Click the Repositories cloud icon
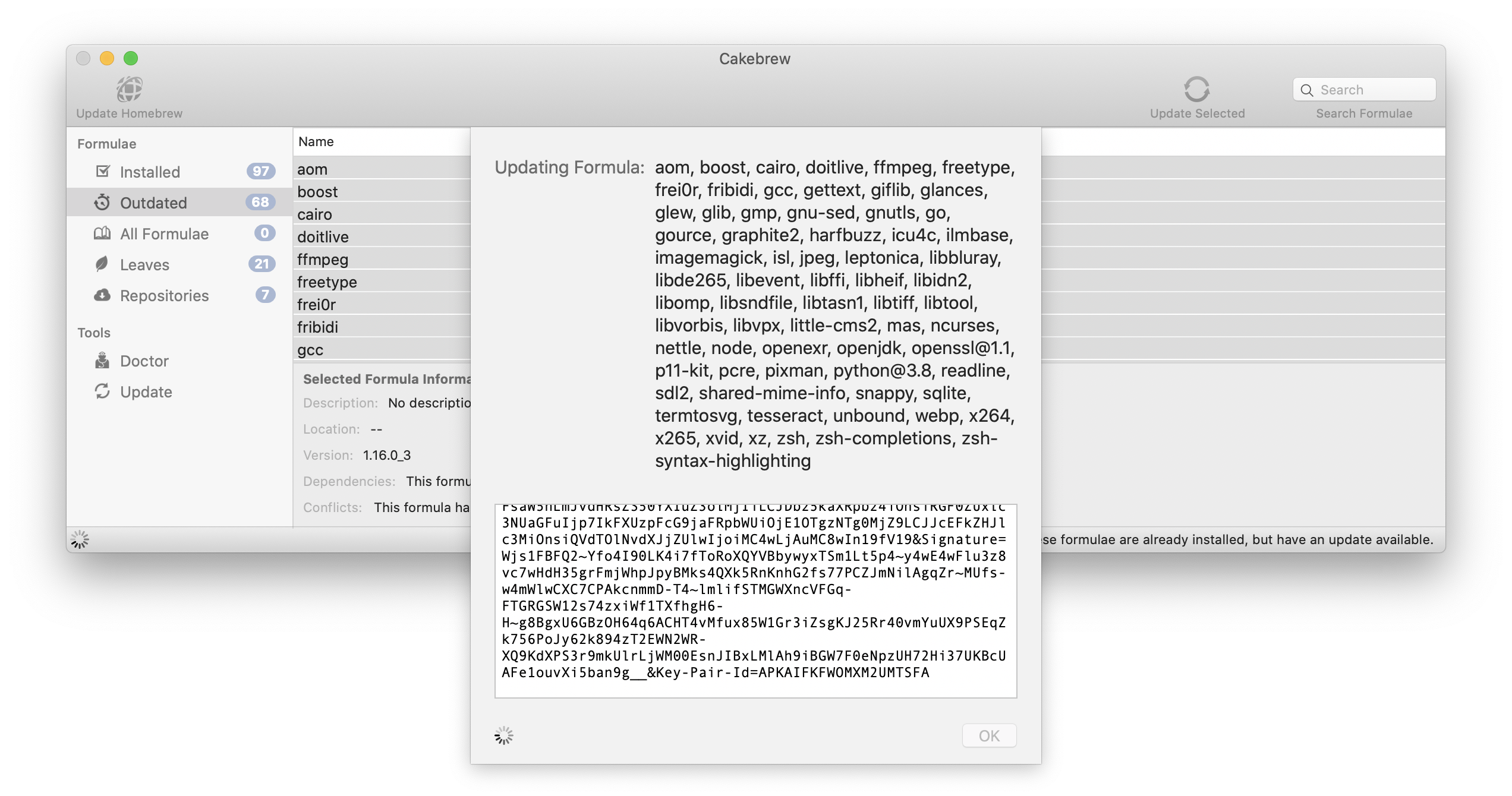 tap(102, 295)
